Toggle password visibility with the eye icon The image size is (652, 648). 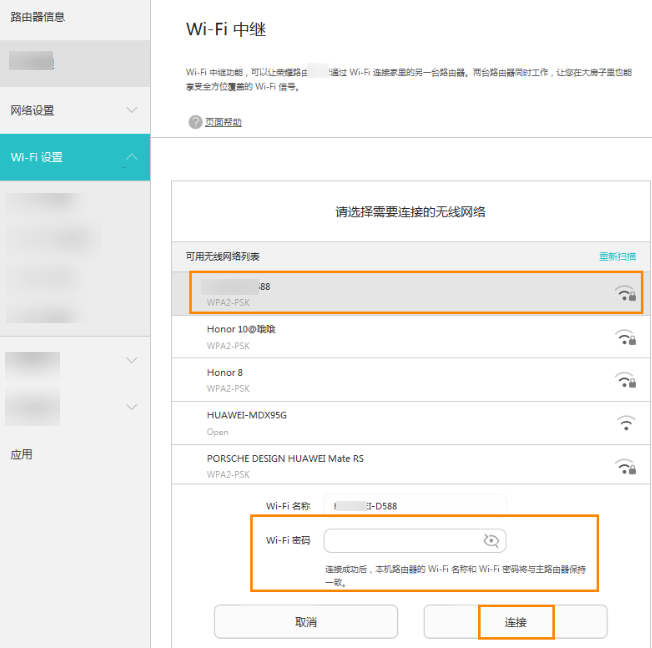tap(491, 541)
